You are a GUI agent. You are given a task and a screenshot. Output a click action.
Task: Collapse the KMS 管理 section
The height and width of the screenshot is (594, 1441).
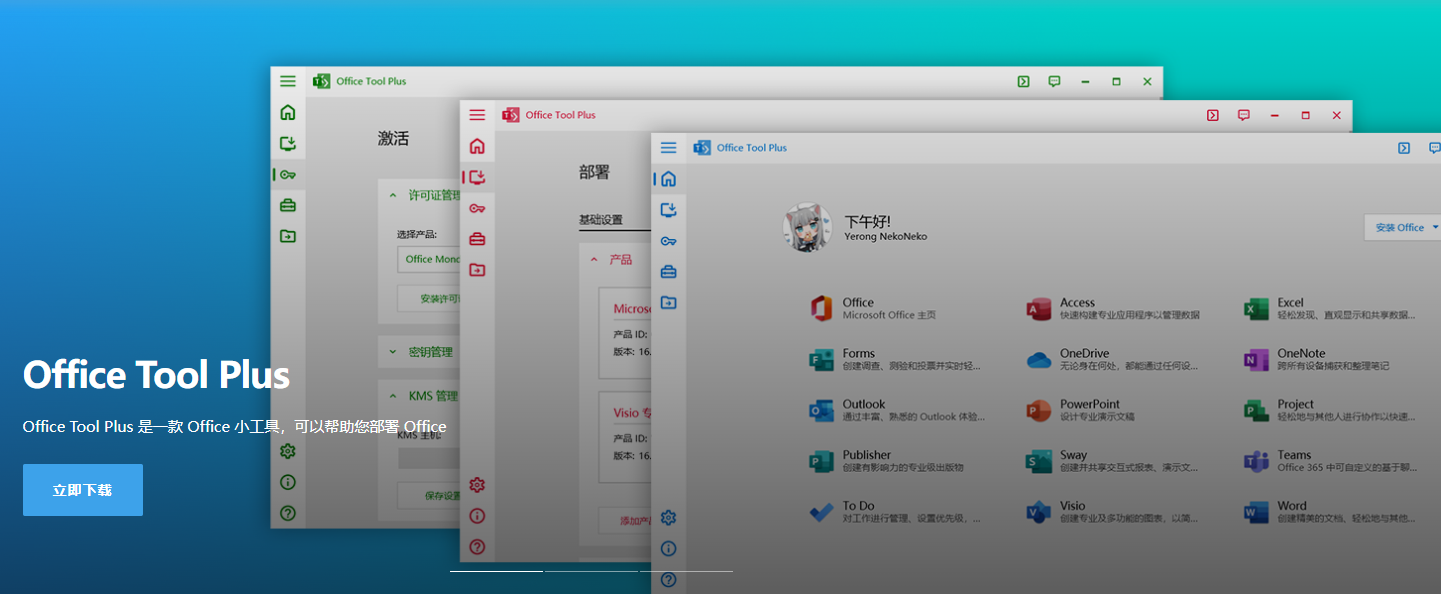(x=420, y=396)
